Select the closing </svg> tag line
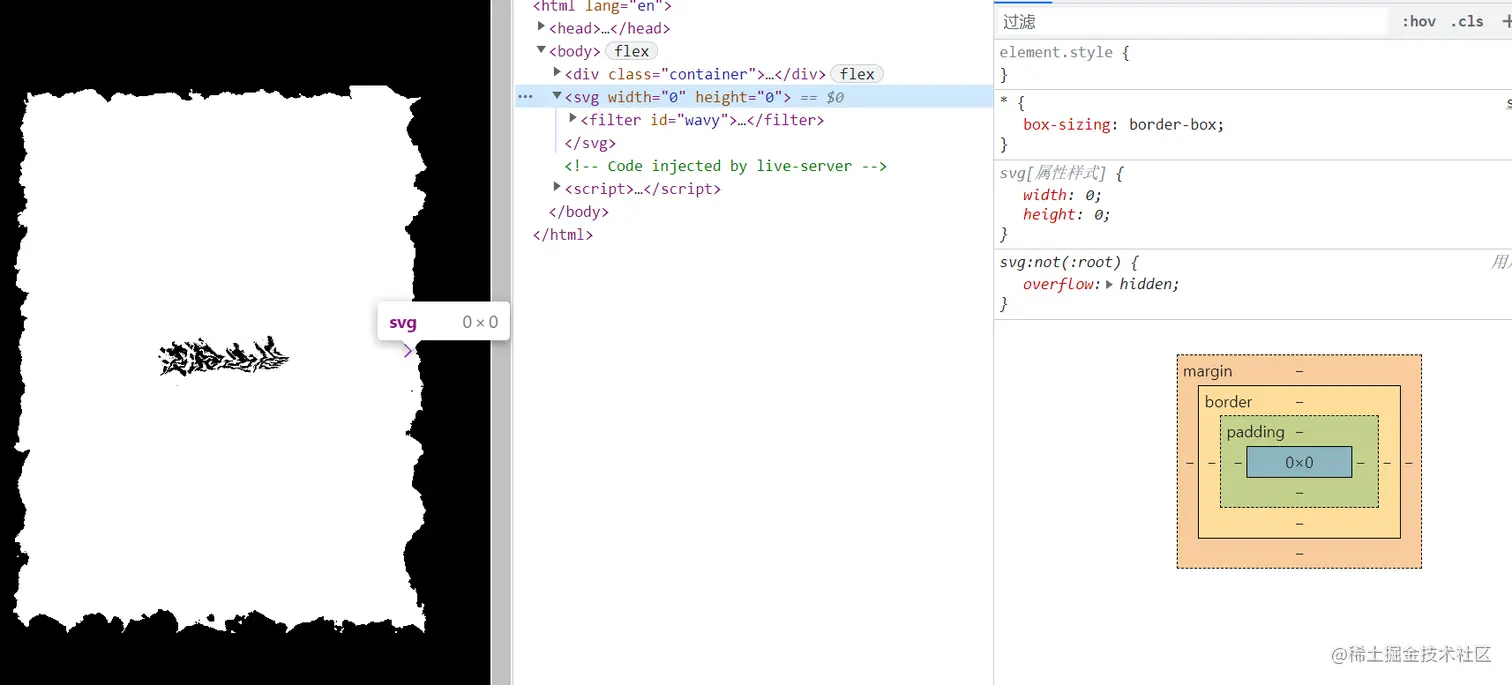 pyautogui.click(x=590, y=143)
